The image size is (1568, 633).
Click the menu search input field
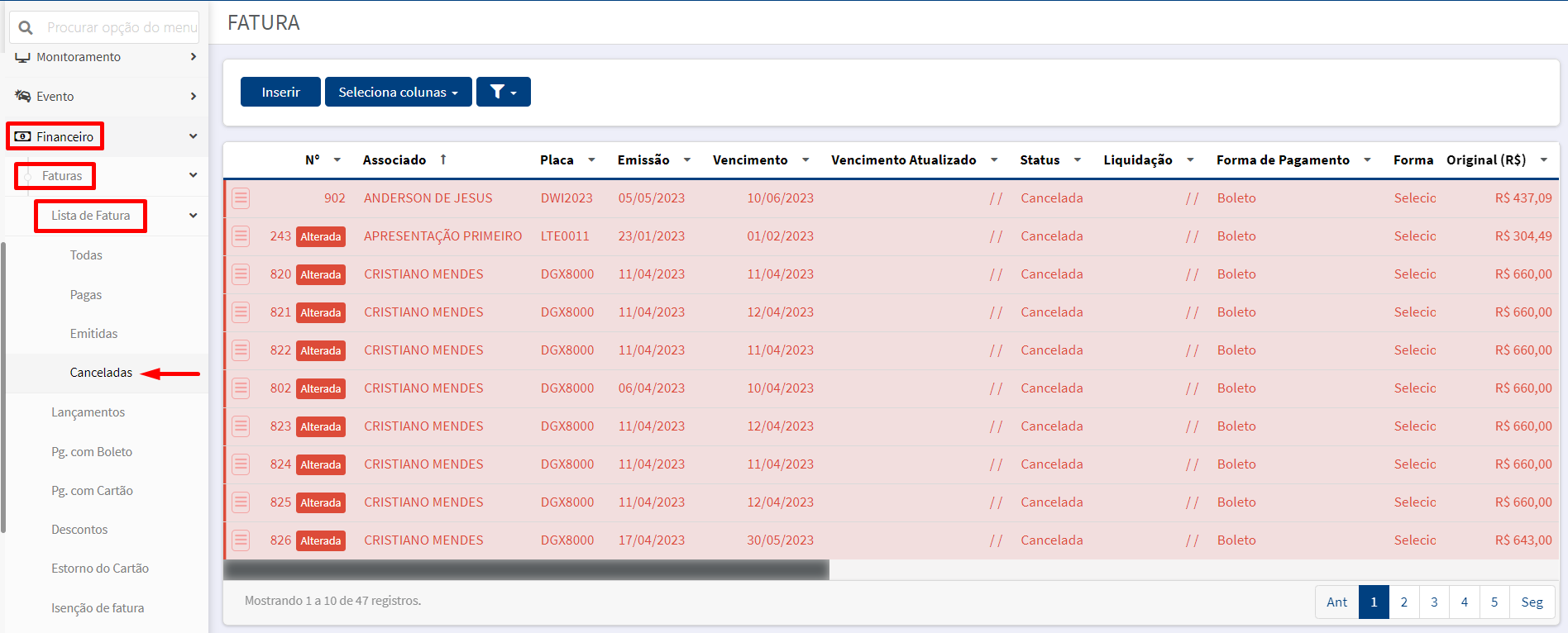pyautogui.click(x=122, y=27)
